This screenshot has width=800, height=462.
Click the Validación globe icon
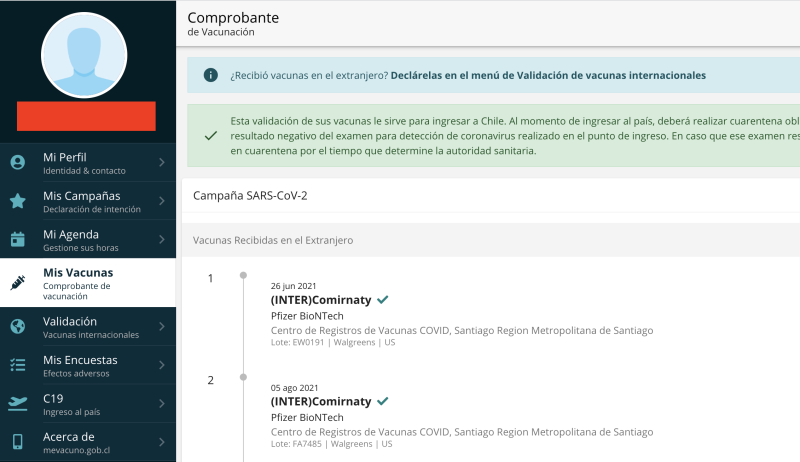[18, 327]
